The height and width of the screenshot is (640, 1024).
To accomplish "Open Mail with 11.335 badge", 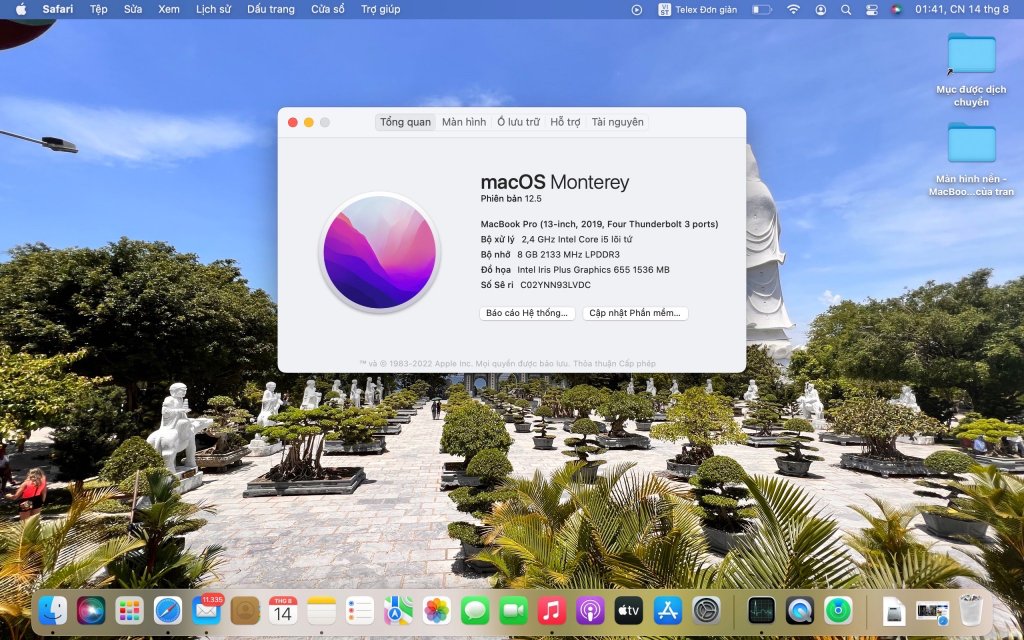I will [206, 611].
